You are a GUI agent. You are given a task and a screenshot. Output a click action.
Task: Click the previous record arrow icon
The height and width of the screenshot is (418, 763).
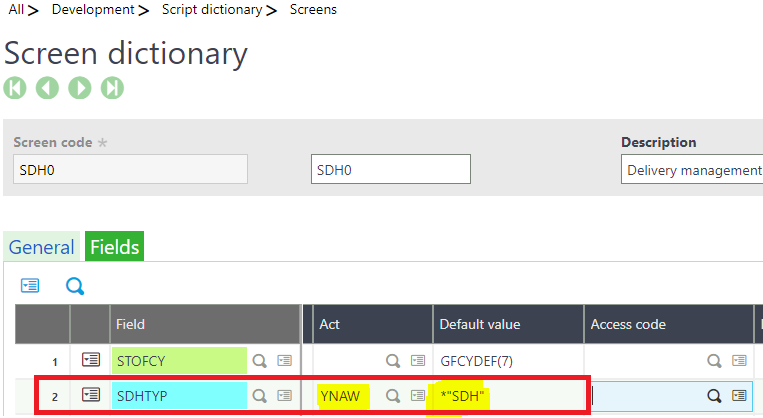click(x=47, y=88)
